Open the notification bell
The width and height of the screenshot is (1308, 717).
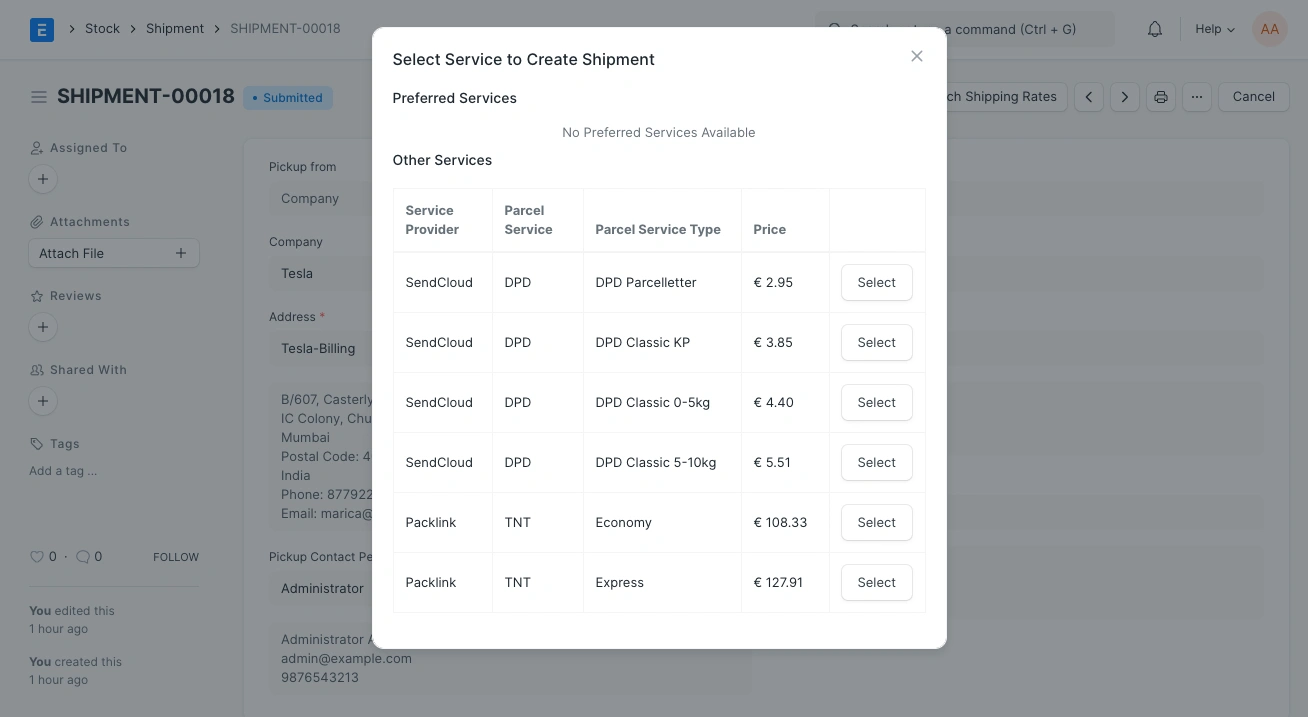1154,29
